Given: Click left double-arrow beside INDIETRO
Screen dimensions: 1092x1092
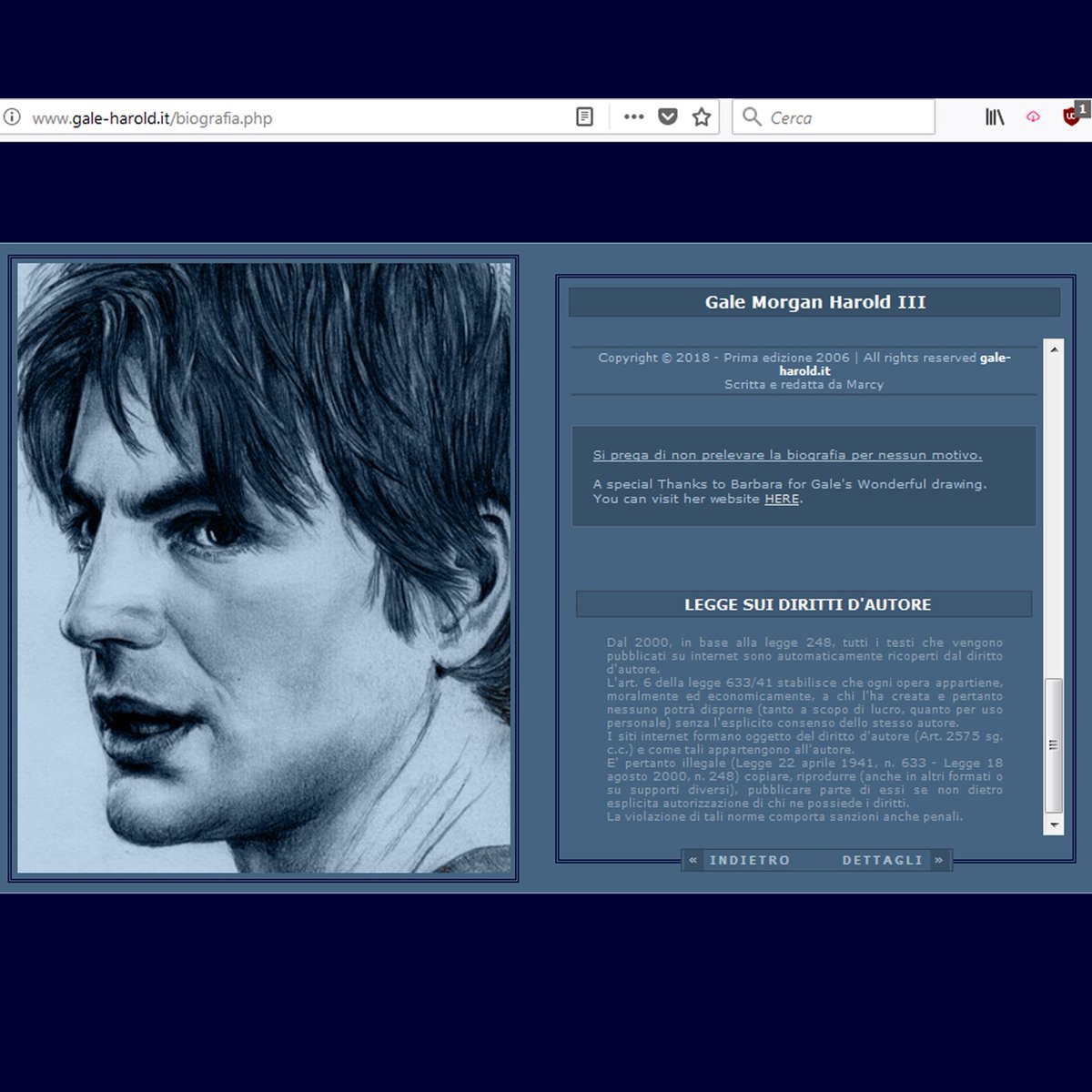Looking at the screenshot, I should (693, 860).
